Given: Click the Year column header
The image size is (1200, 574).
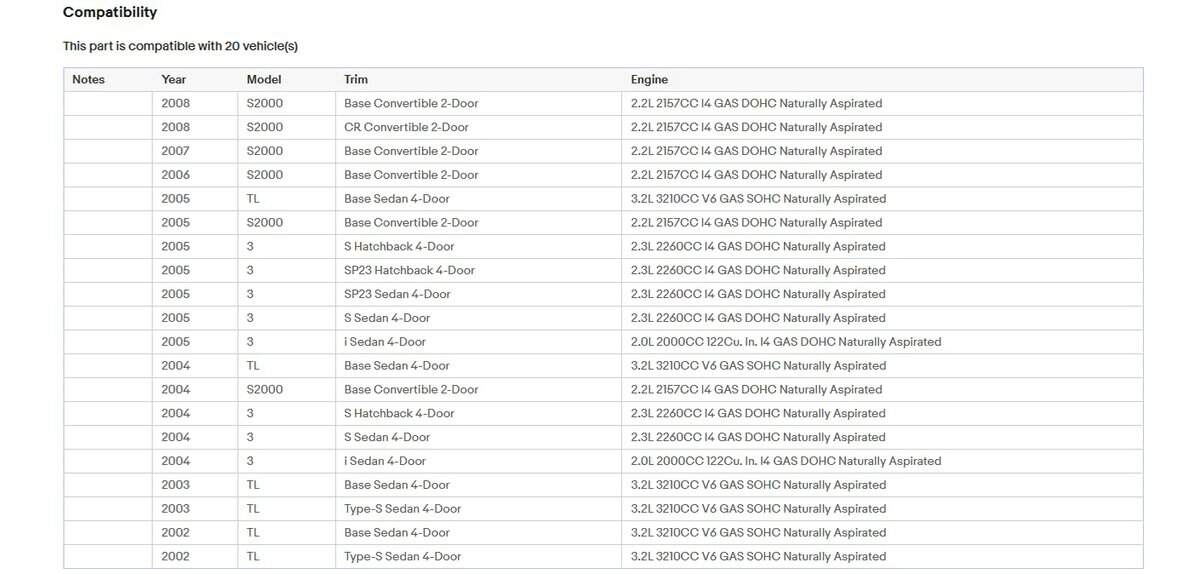Looking at the screenshot, I should 174,80.
